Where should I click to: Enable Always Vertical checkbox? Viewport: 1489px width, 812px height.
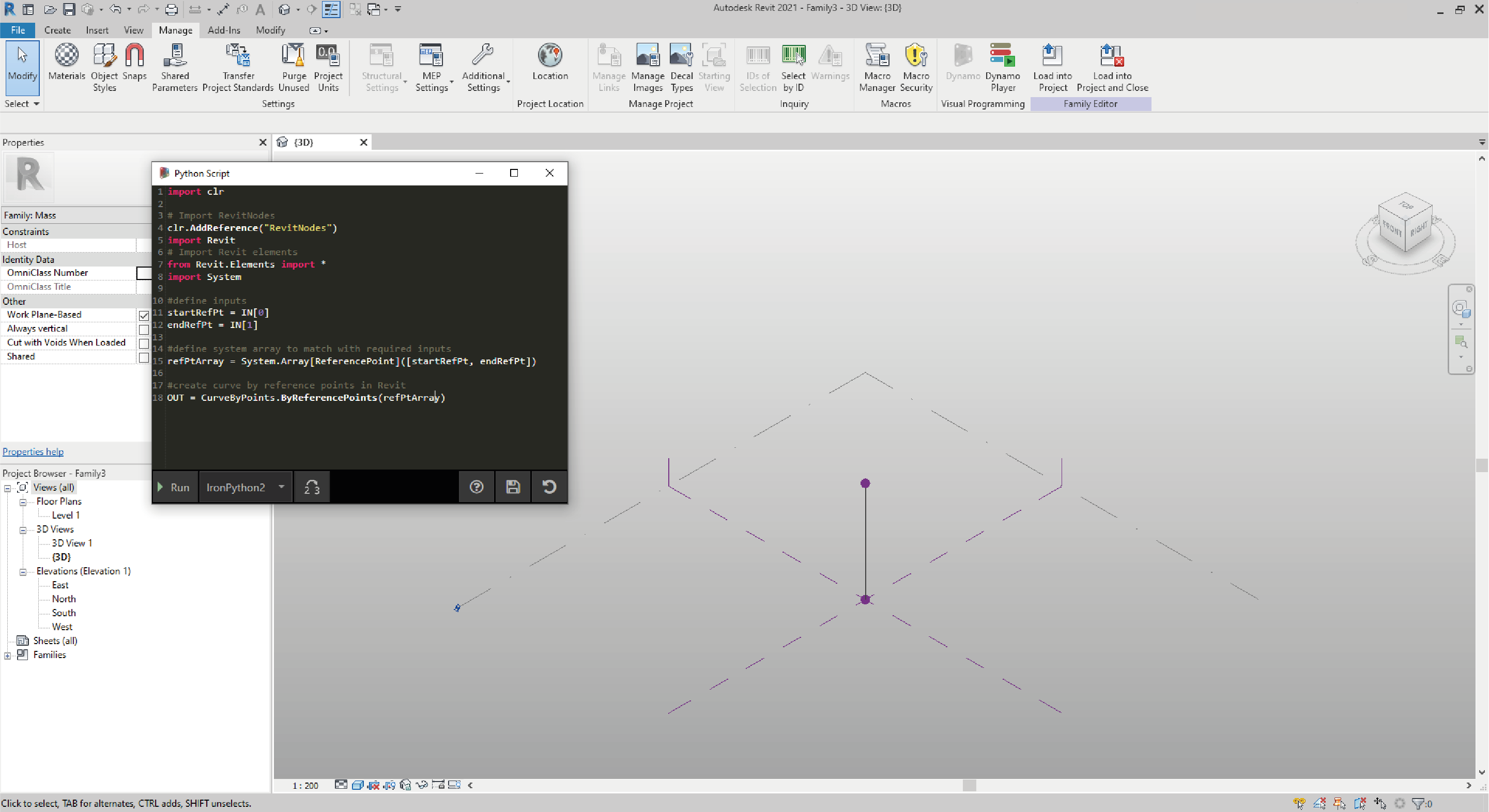click(143, 328)
